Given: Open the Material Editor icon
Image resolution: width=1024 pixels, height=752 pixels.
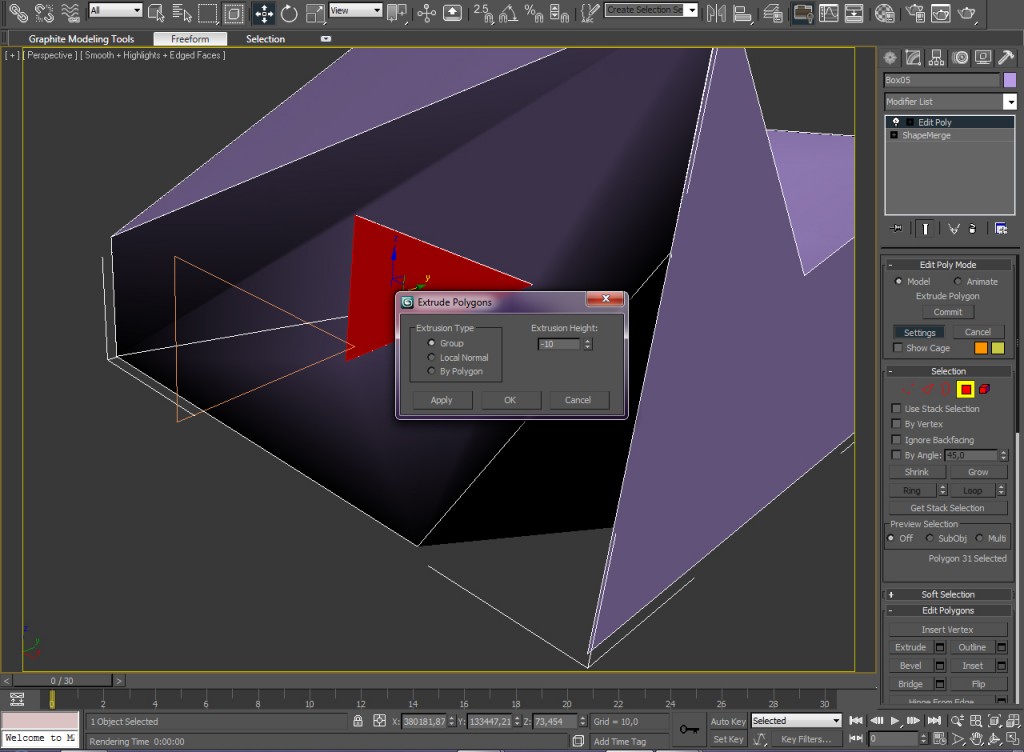Looking at the screenshot, I should click(884, 12).
